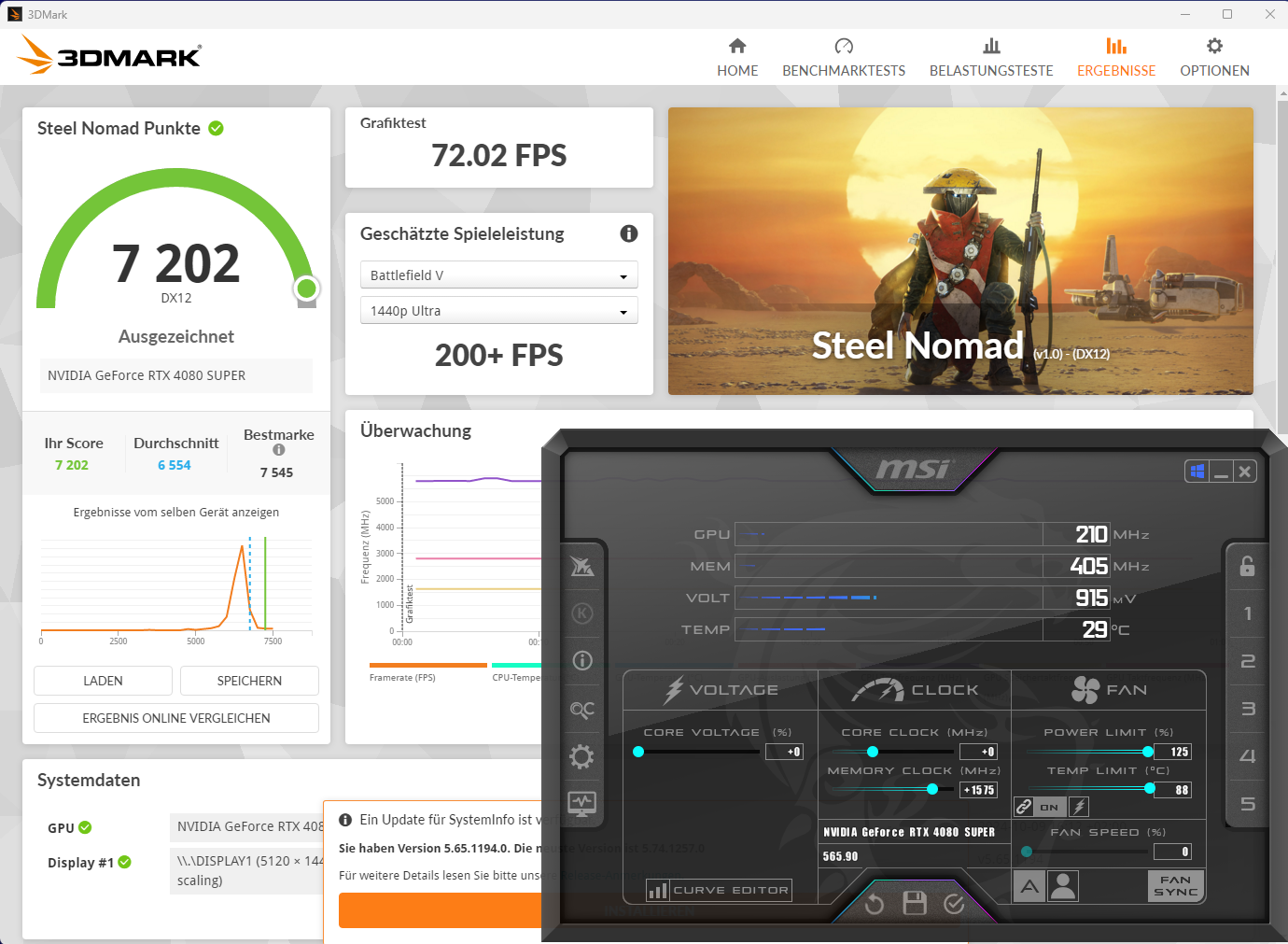
Task: Switch to the BELASTUNGSTESTE tab
Action: (991, 58)
